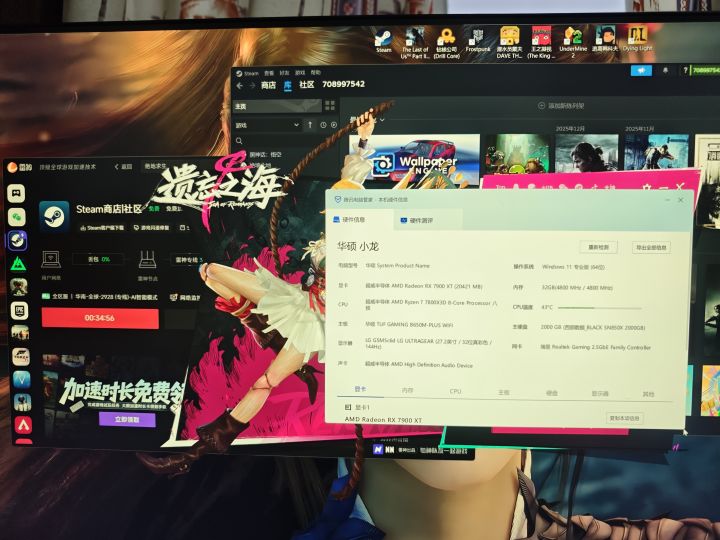Open the Steam desktop shortcut
The image size is (720, 540).
383,40
